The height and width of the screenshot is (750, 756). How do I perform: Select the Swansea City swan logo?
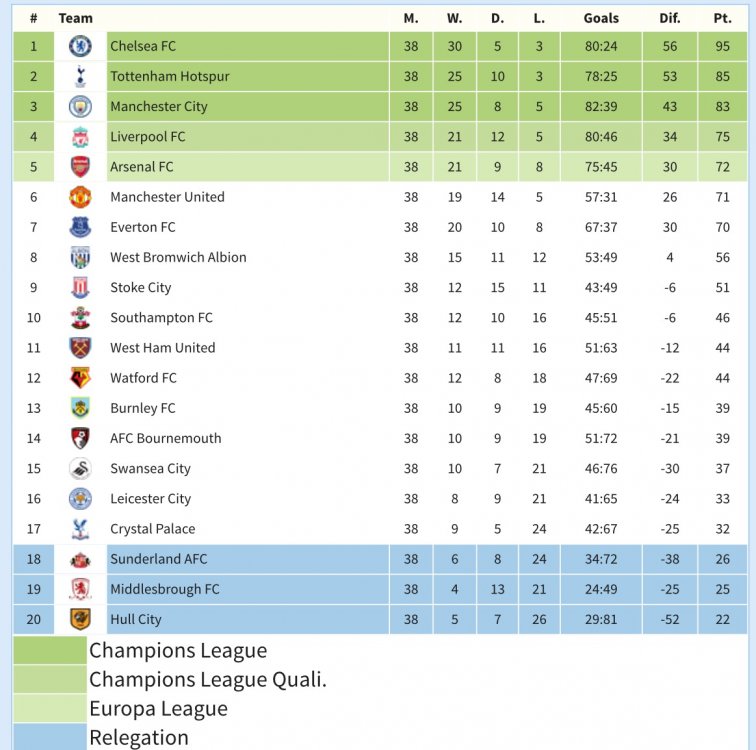(81, 469)
